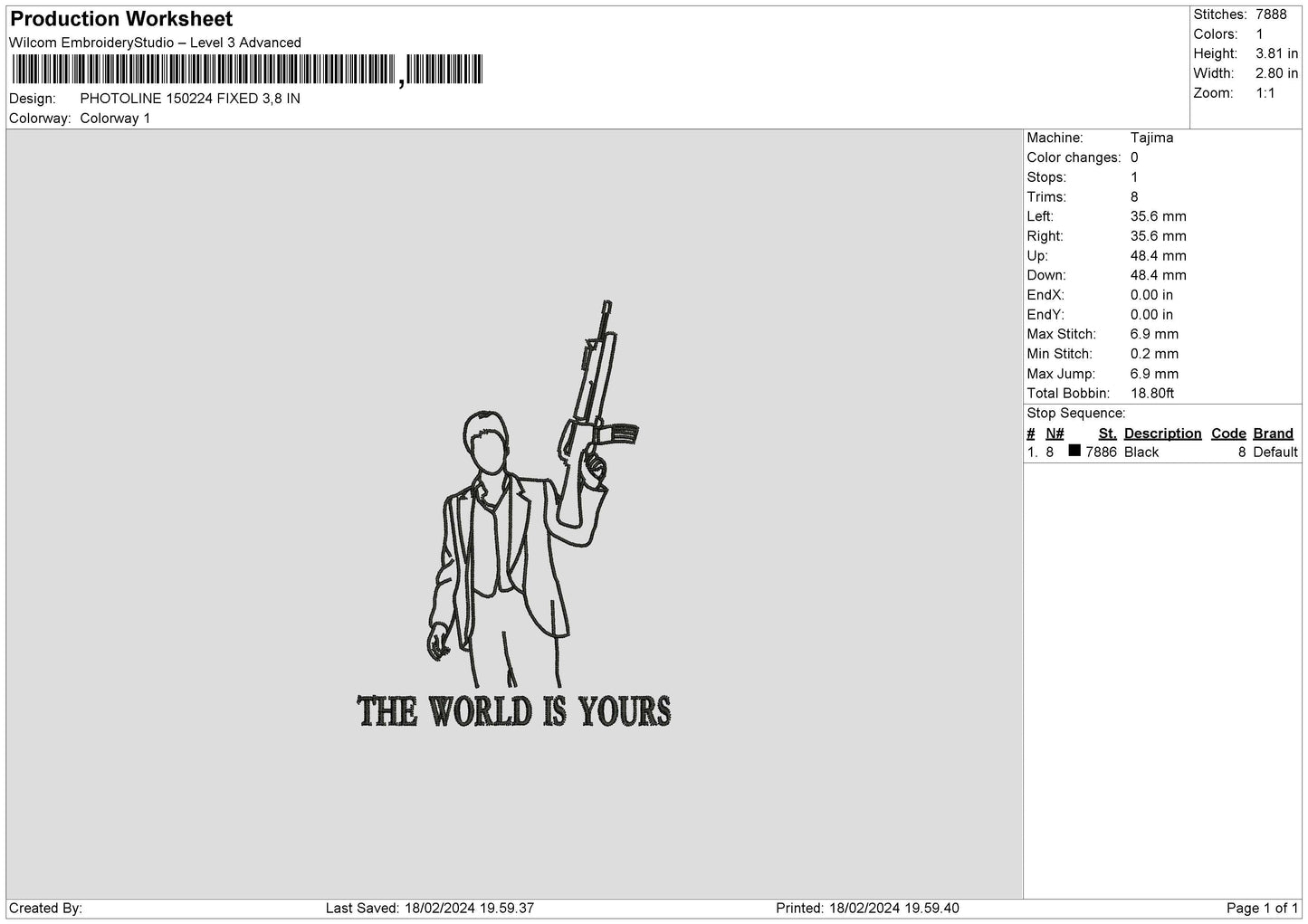The width and height of the screenshot is (1308, 924).
Task: Select the EndY value 0.00 in
Action: point(1151,315)
